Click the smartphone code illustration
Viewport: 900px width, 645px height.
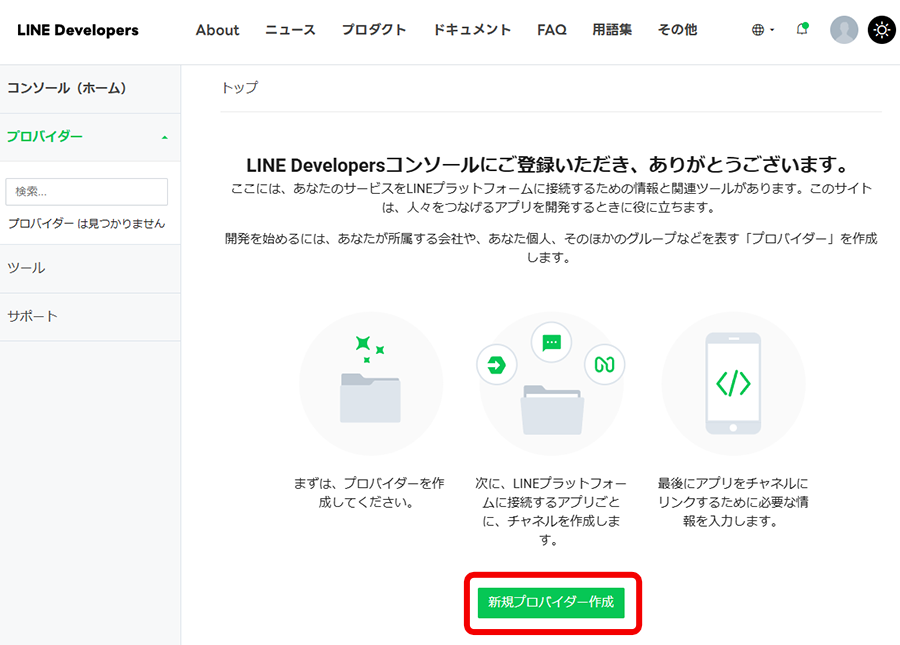point(733,383)
